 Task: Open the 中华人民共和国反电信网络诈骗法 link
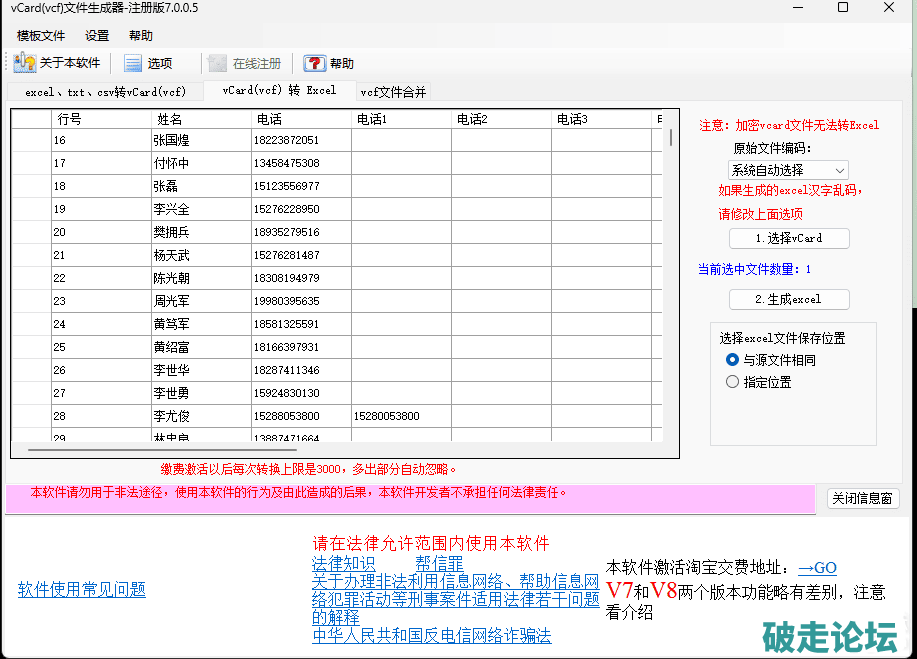click(431, 636)
